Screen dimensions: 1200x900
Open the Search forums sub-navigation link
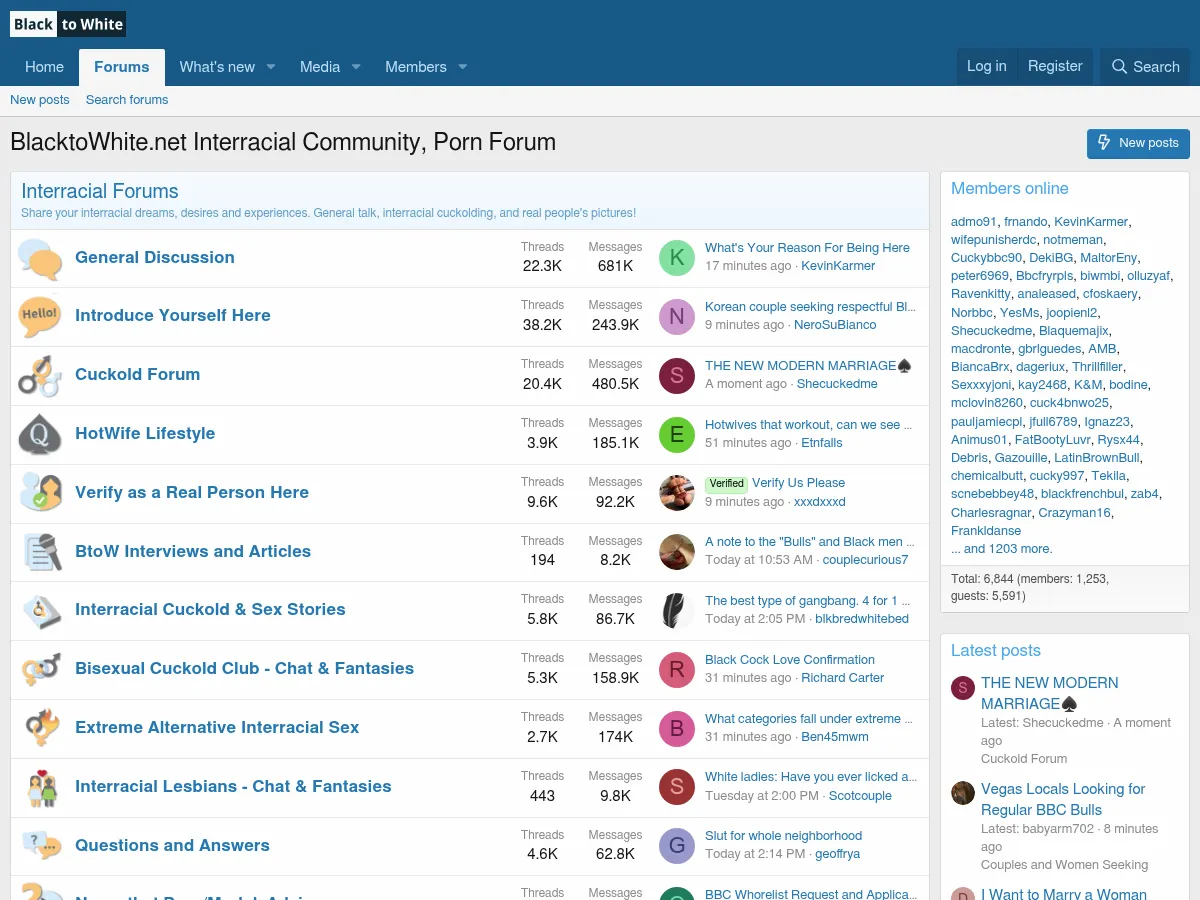click(x=127, y=100)
